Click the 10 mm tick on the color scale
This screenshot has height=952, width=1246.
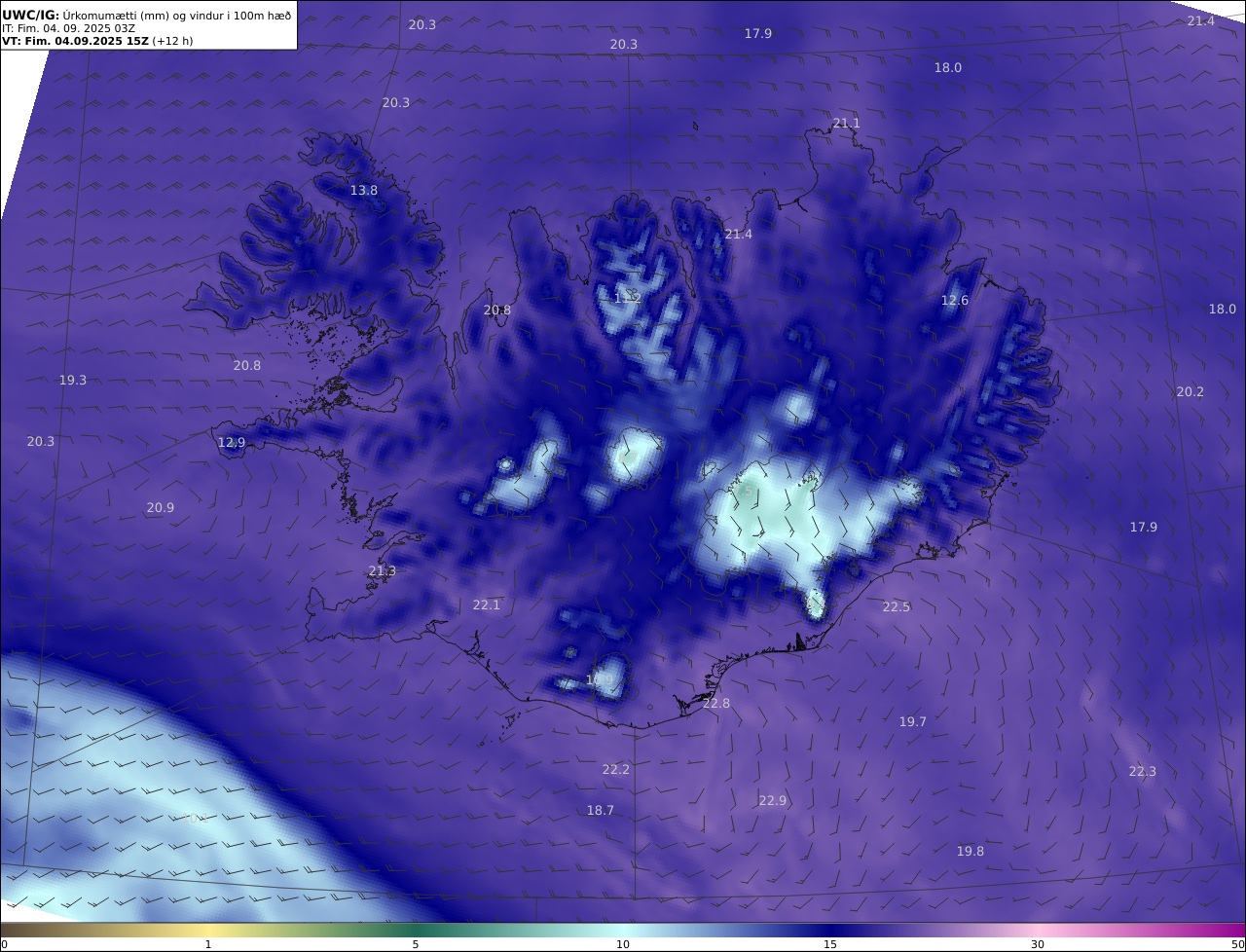(x=623, y=943)
